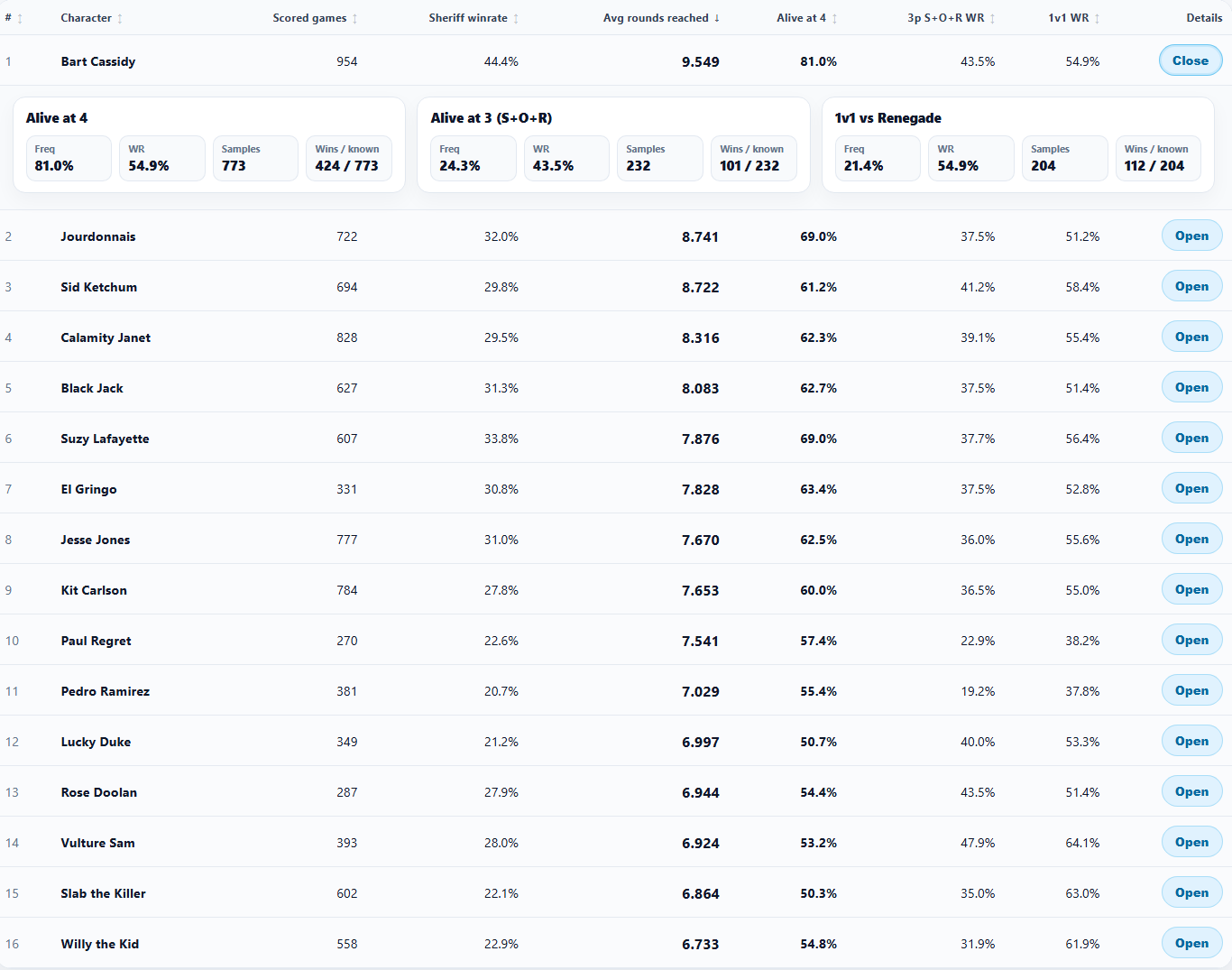Sort by 1v1 WR arrow icon
Screen dimensions: 1232x970
tap(1098, 18)
